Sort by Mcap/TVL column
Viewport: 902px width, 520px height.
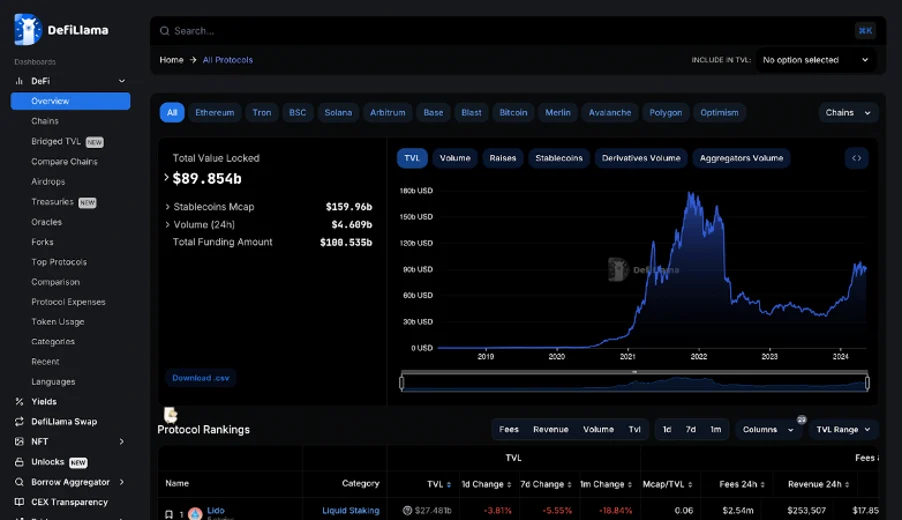[690, 485]
